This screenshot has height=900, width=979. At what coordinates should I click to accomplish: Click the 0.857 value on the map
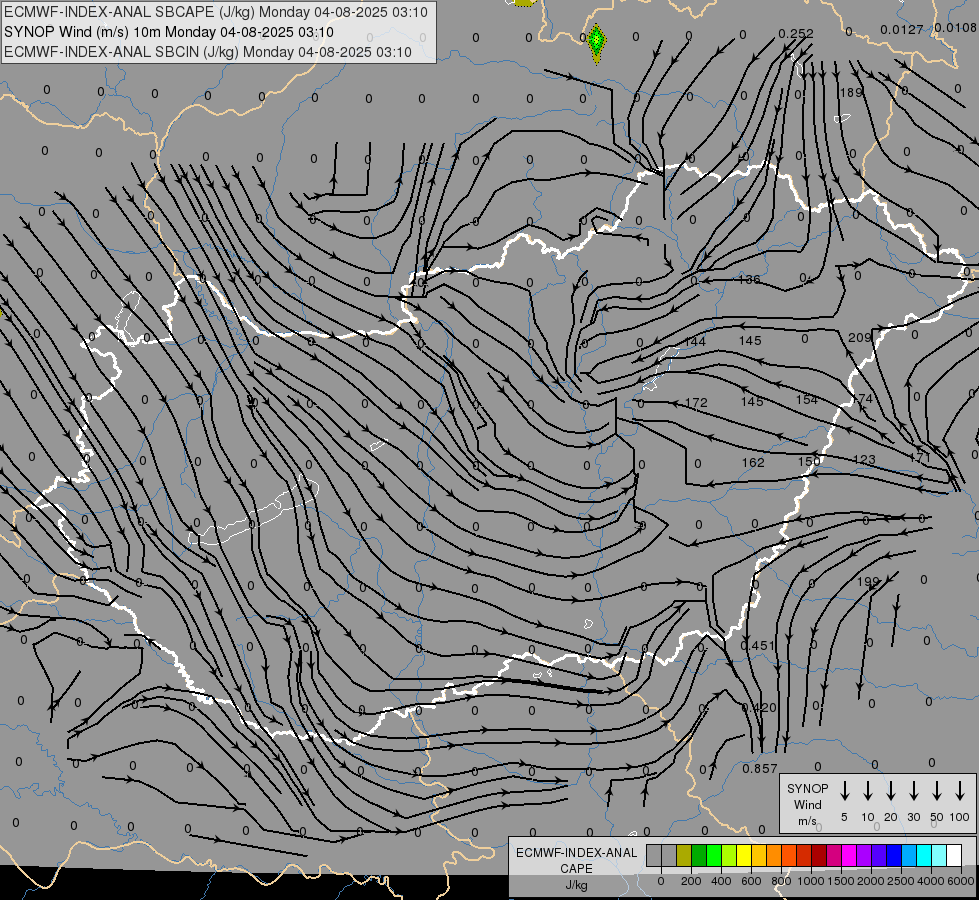coord(760,769)
